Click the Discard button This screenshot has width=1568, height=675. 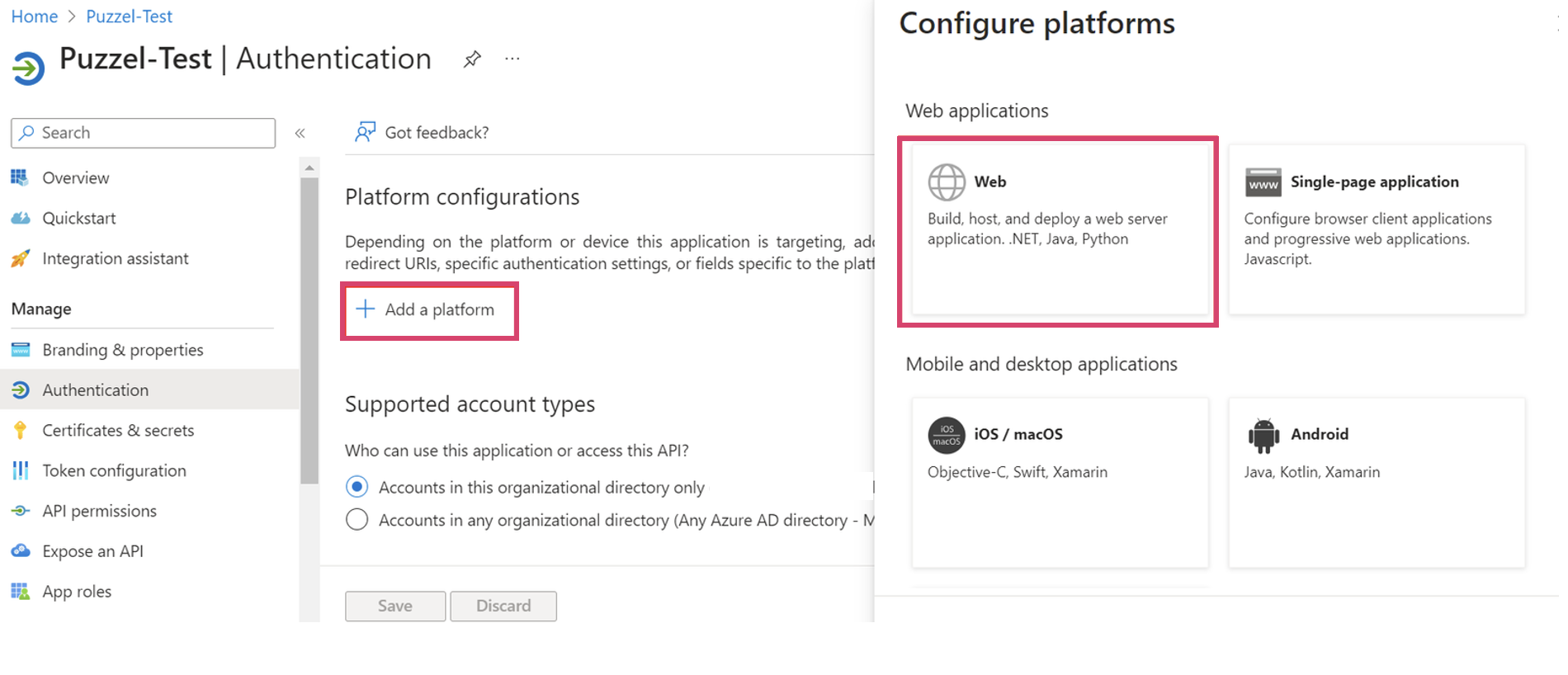(503, 607)
